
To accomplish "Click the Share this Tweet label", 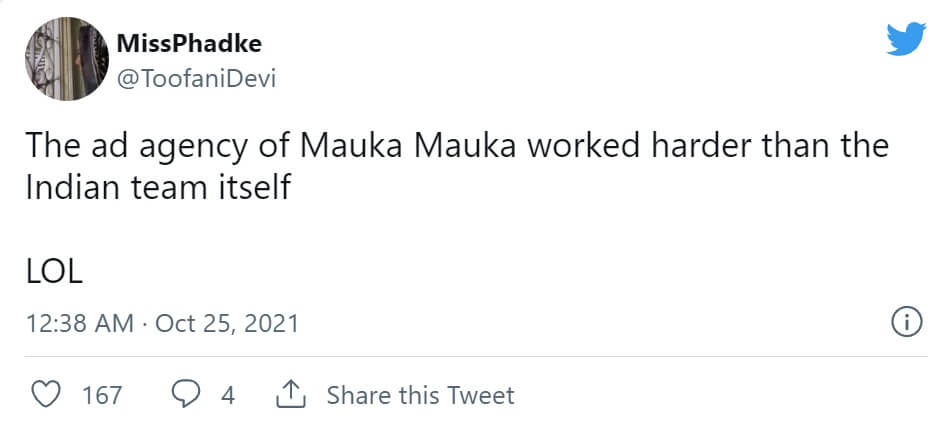I will (420, 395).
